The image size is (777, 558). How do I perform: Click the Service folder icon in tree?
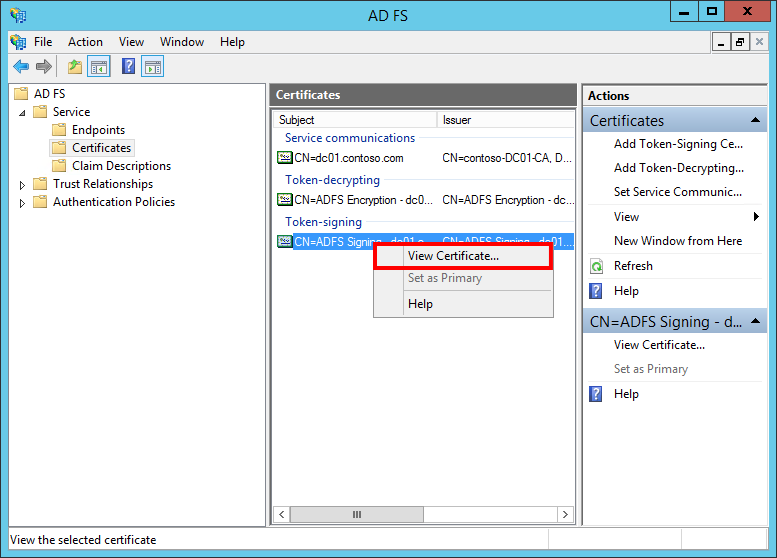[40, 112]
